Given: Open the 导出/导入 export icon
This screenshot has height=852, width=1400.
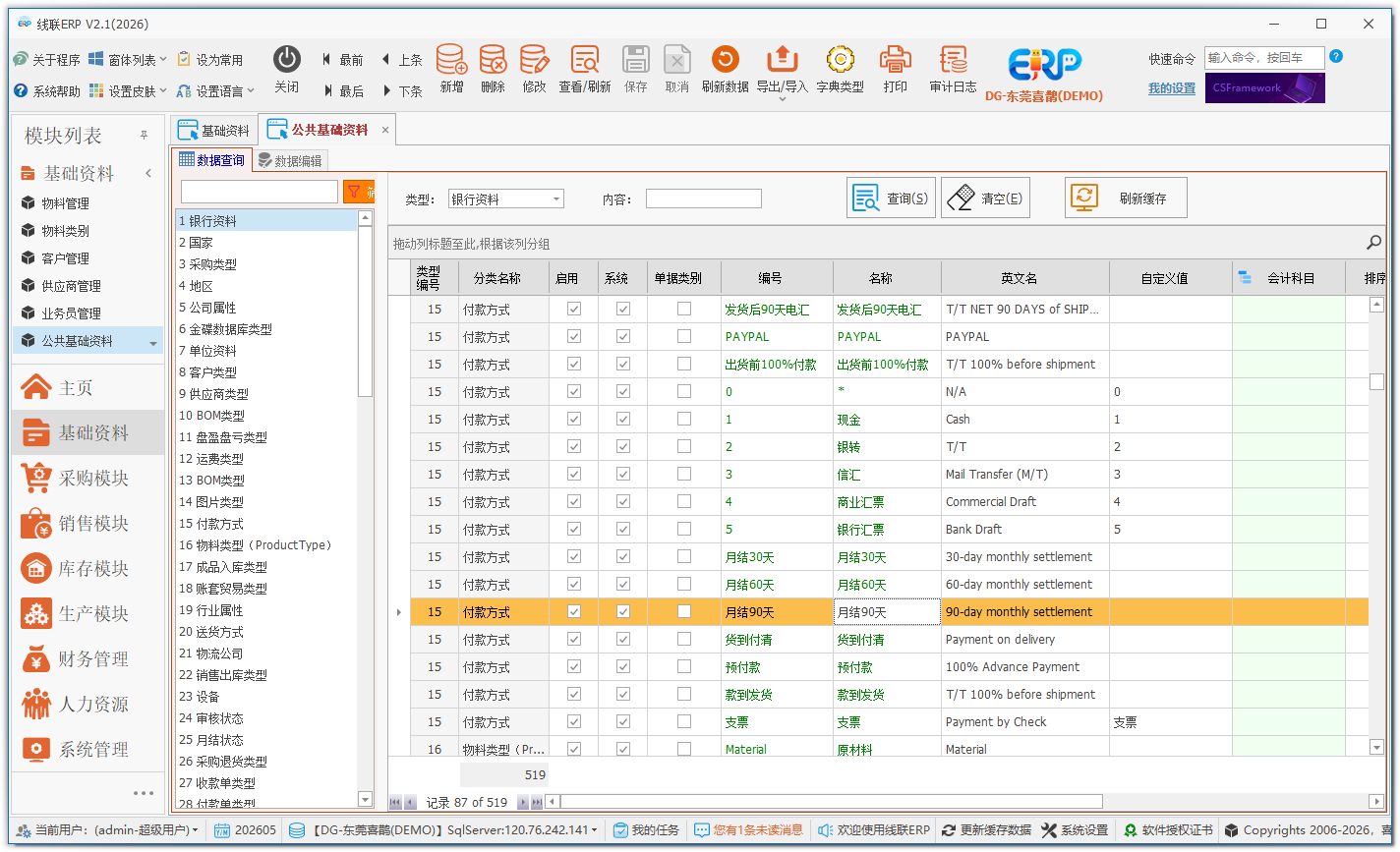Looking at the screenshot, I should (782, 59).
